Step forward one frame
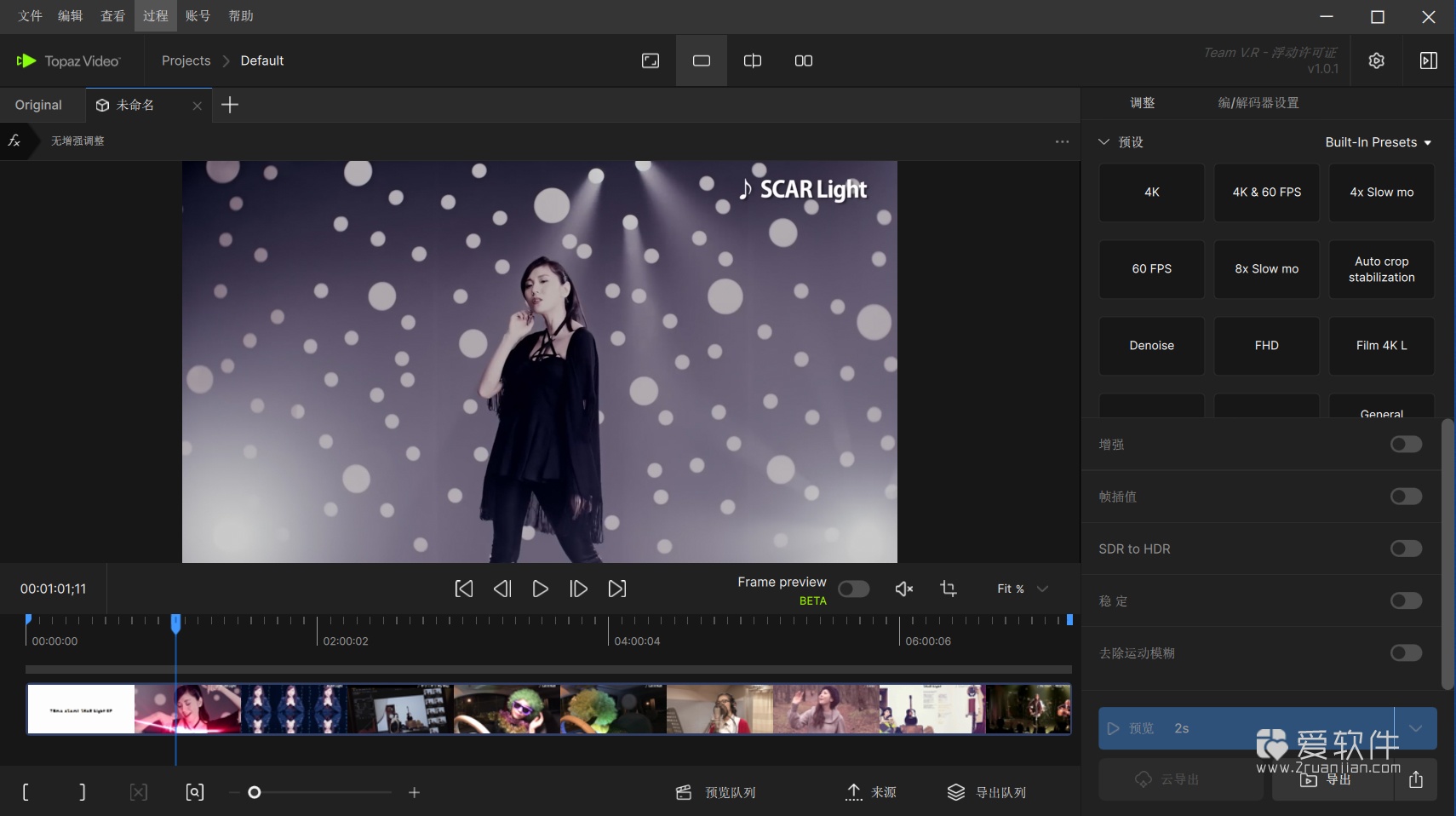This screenshot has height=816, width=1456. point(578,589)
